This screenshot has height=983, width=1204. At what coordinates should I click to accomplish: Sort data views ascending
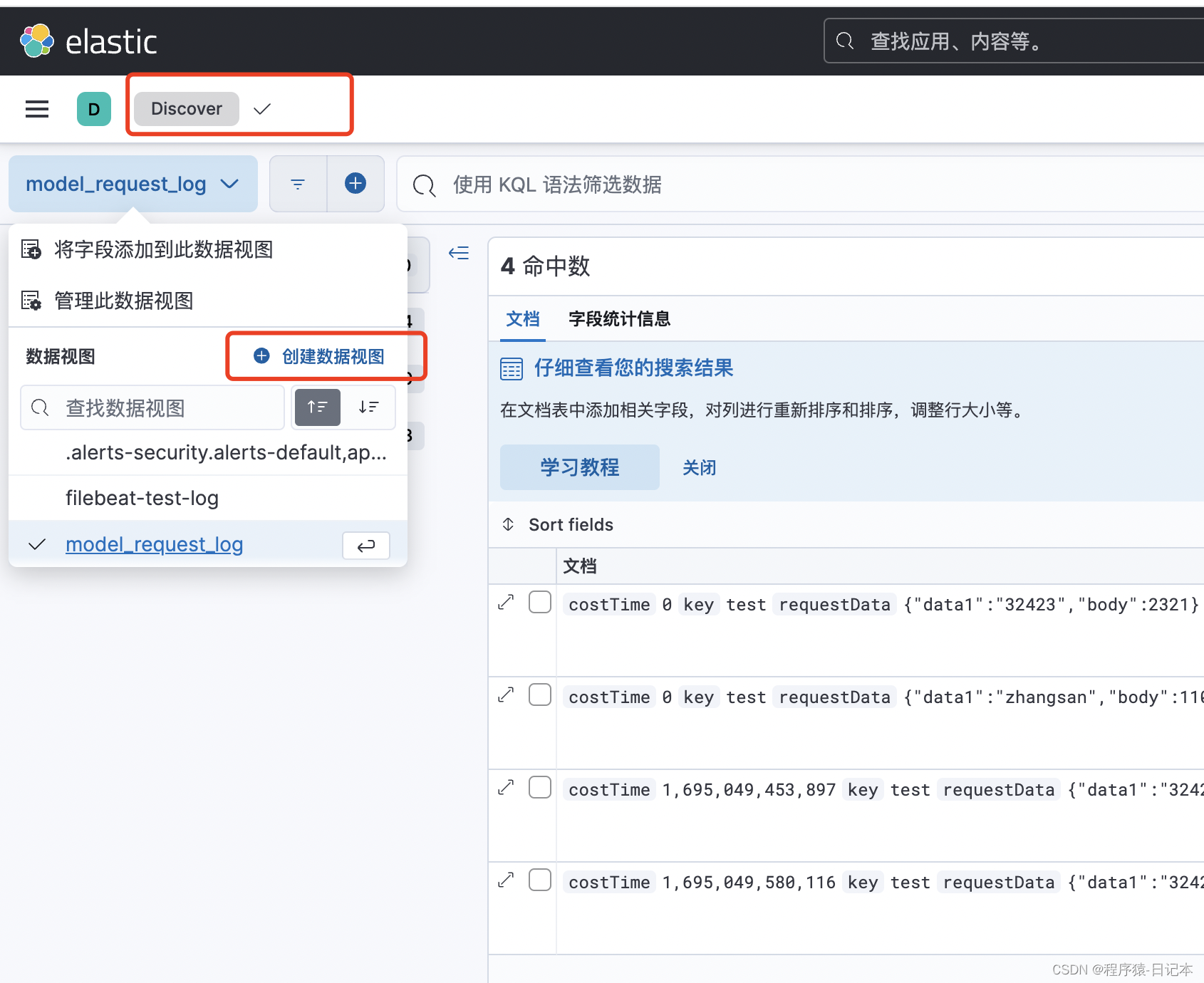coord(318,407)
